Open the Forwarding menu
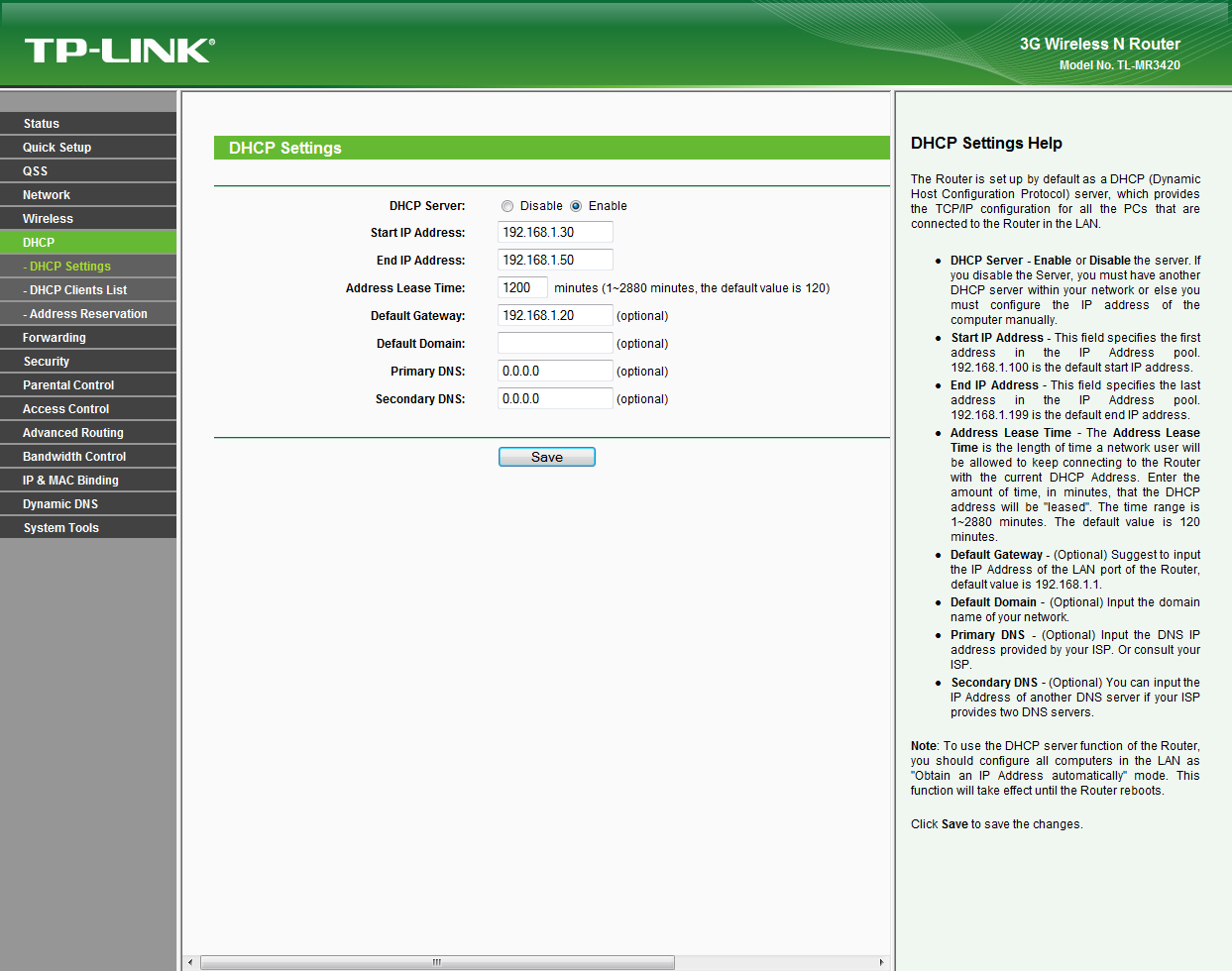The image size is (1232, 971). click(x=88, y=338)
